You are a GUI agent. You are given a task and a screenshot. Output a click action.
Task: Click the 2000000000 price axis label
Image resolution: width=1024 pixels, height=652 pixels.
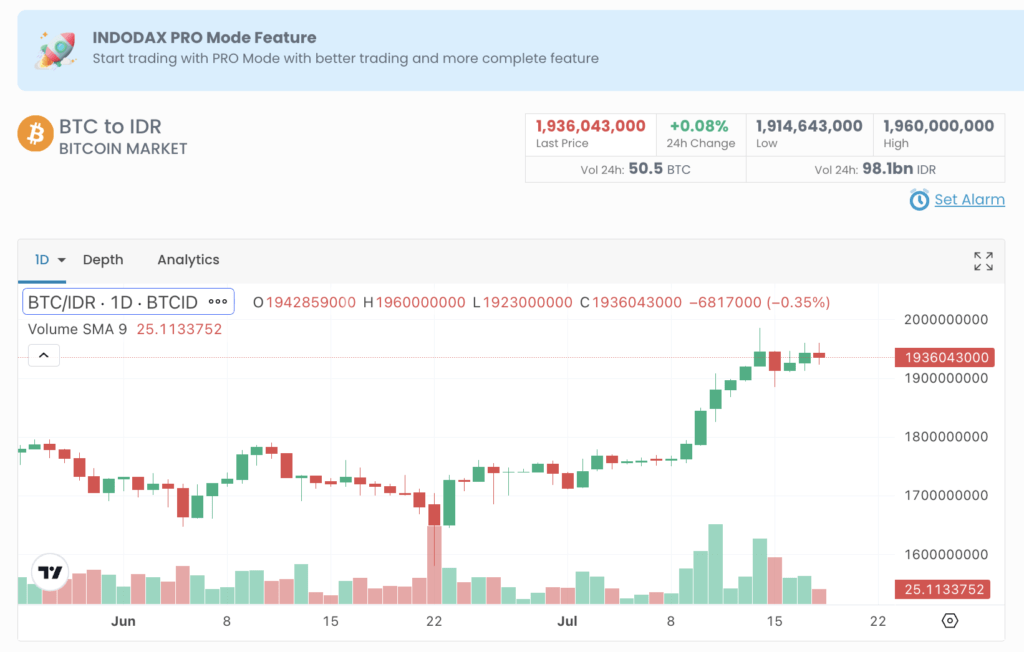click(946, 319)
